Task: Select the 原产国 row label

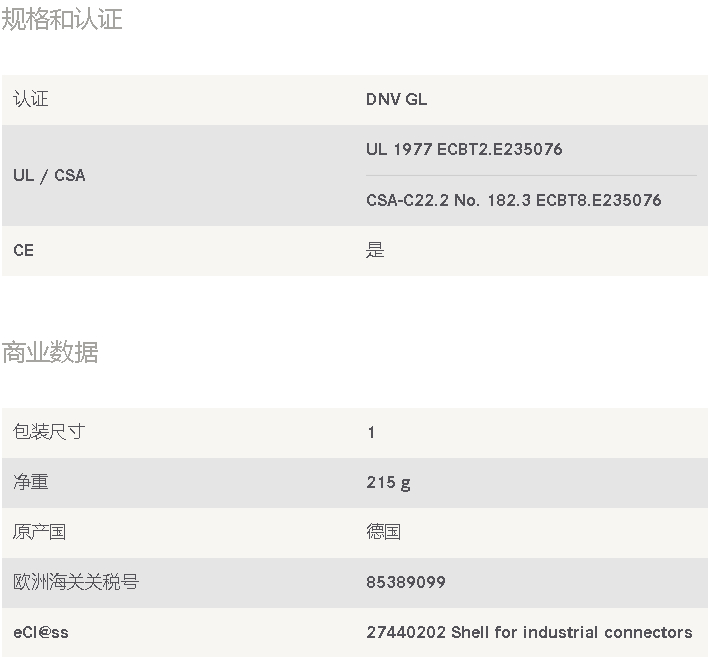Action: point(40,532)
